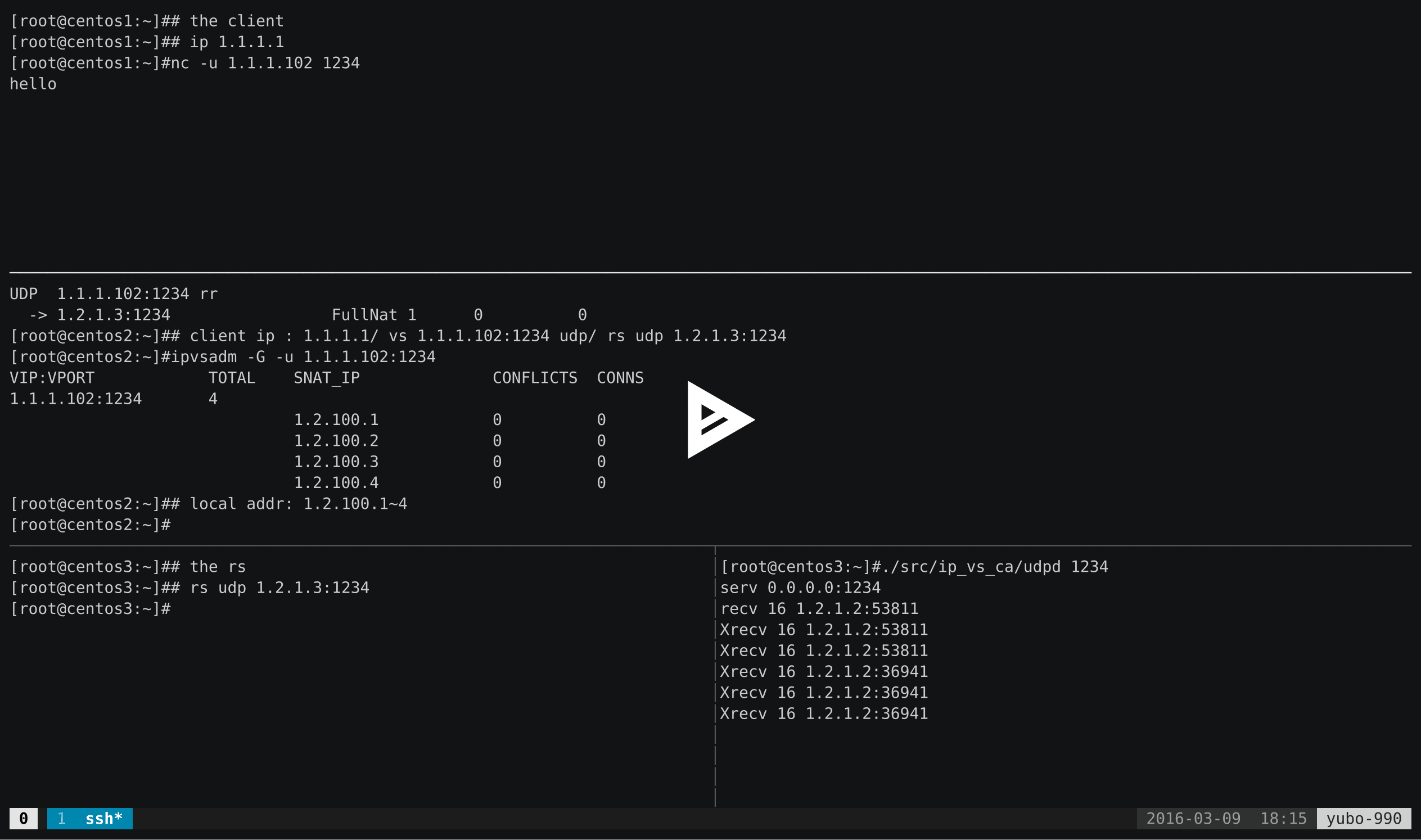Select tmux window 1 ssh* tab
This screenshot has width=1421, height=840.
(x=89, y=819)
